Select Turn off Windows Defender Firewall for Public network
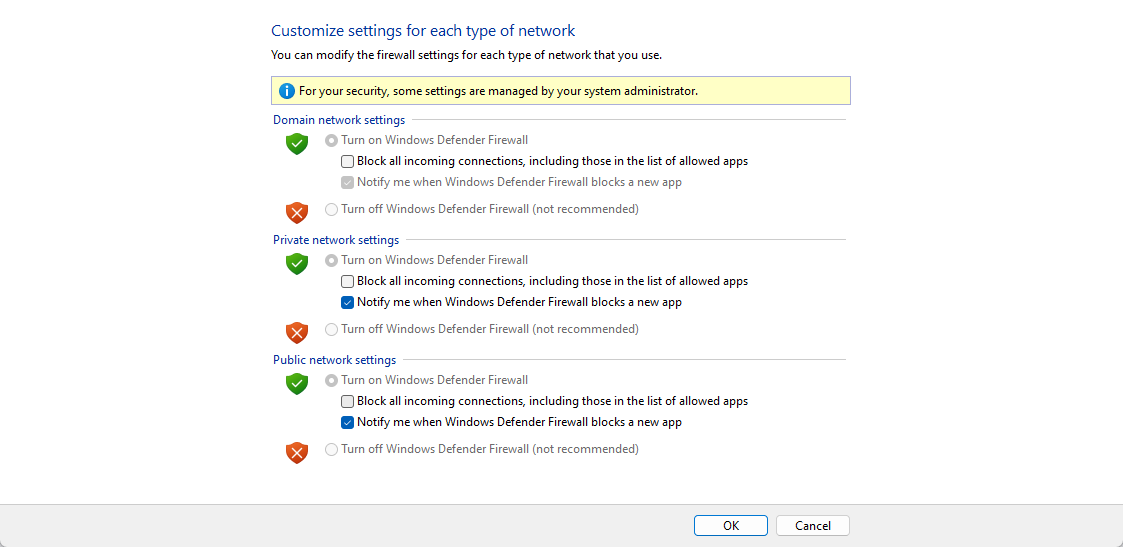 pyautogui.click(x=331, y=449)
